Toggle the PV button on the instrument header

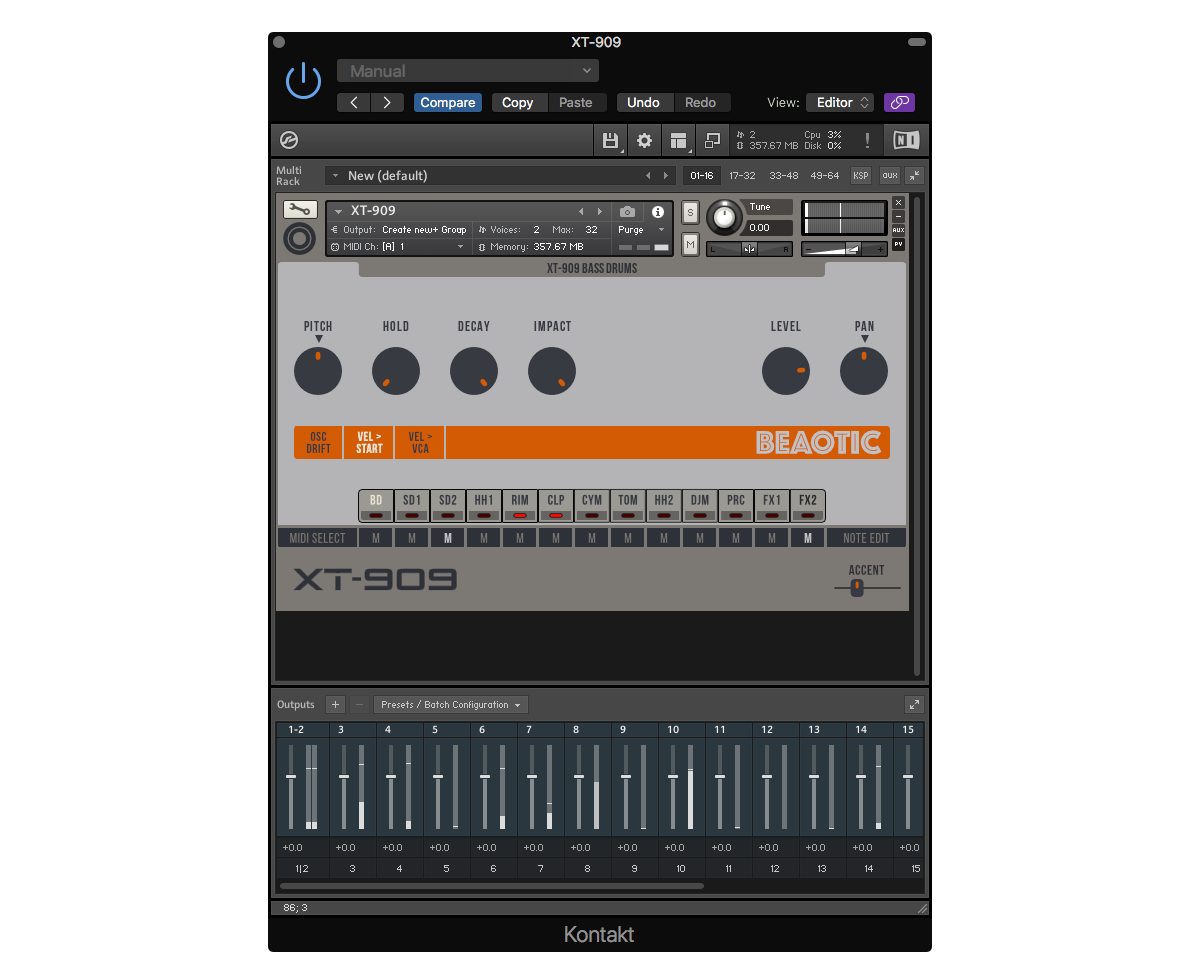point(898,244)
